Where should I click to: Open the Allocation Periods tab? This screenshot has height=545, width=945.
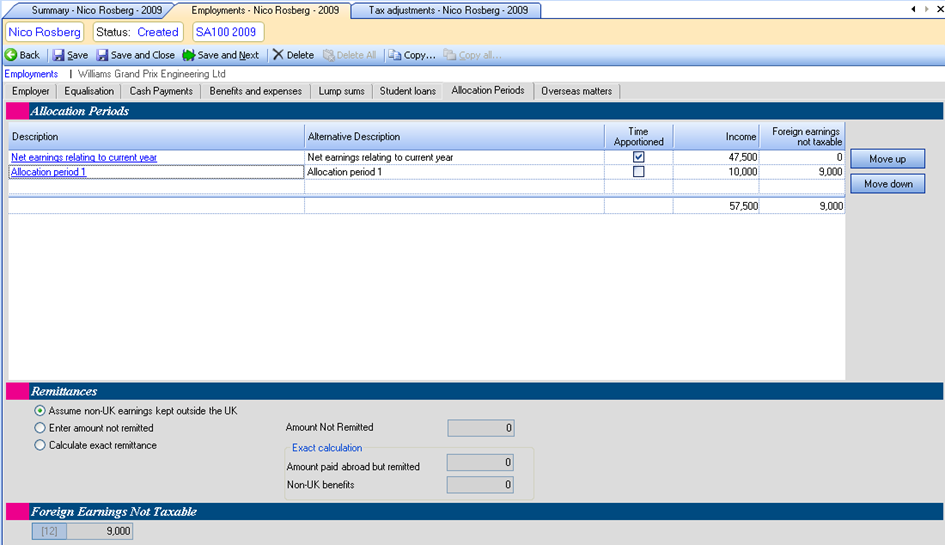[488, 90]
